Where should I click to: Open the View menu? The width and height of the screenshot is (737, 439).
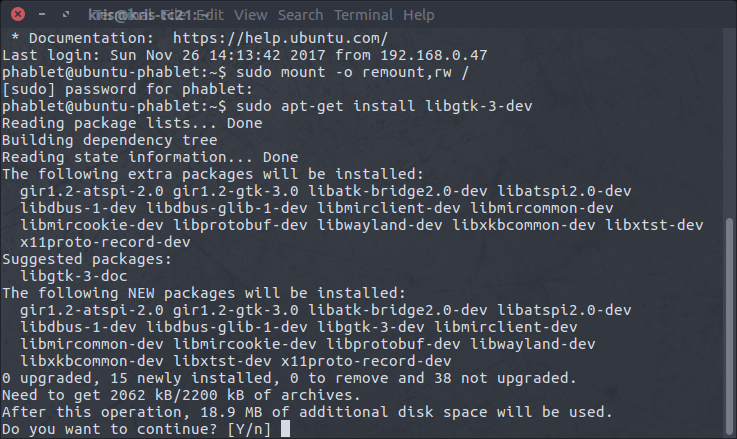coord(251,15)
